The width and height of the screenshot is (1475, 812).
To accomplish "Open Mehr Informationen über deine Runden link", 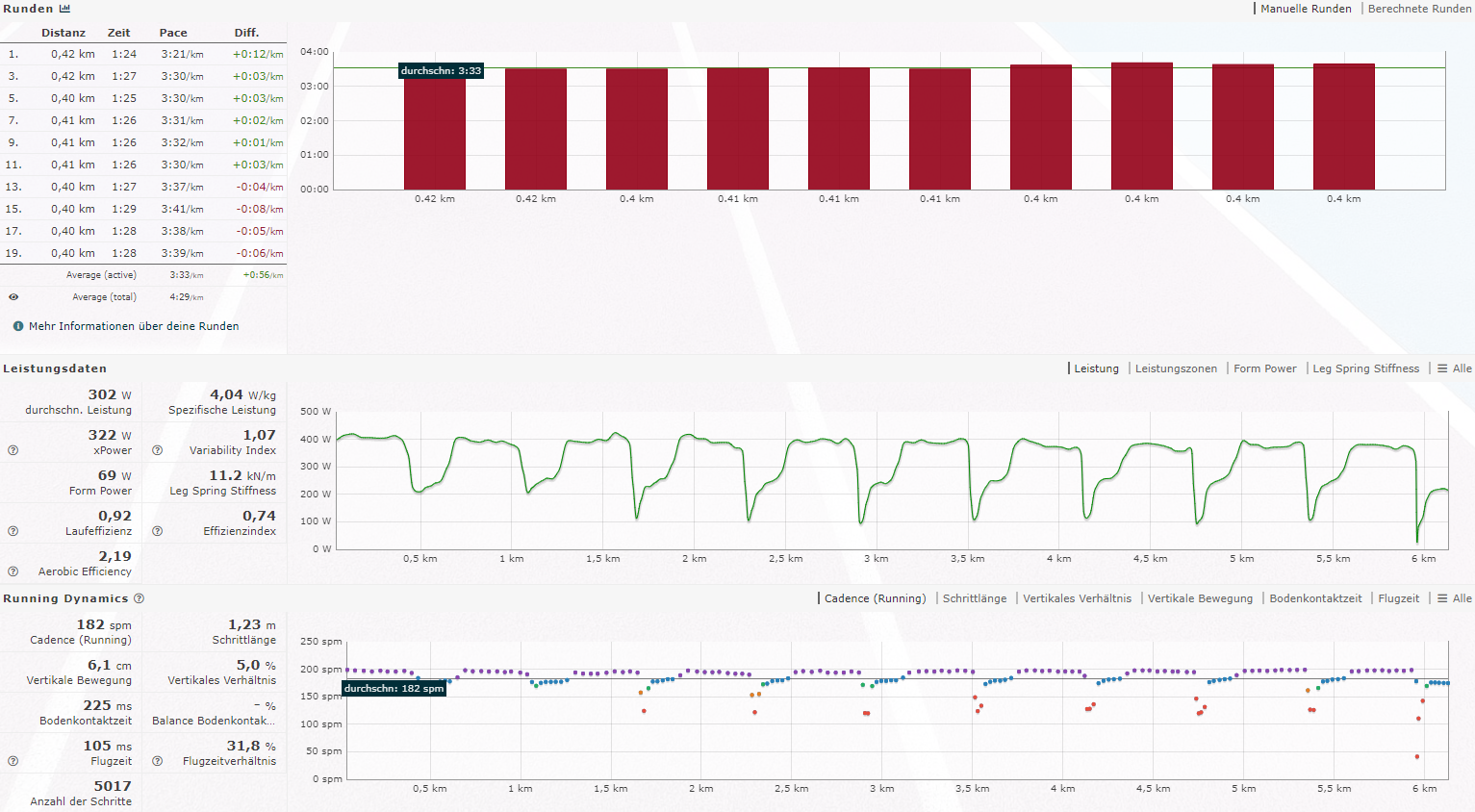I will [x=134, y=326].
